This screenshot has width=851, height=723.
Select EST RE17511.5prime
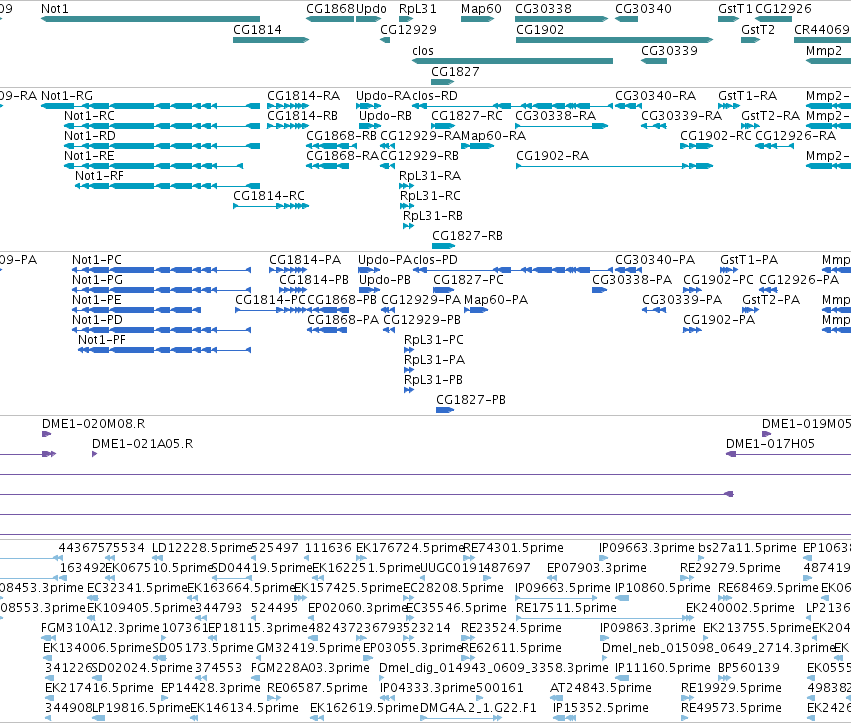[566, 608]
